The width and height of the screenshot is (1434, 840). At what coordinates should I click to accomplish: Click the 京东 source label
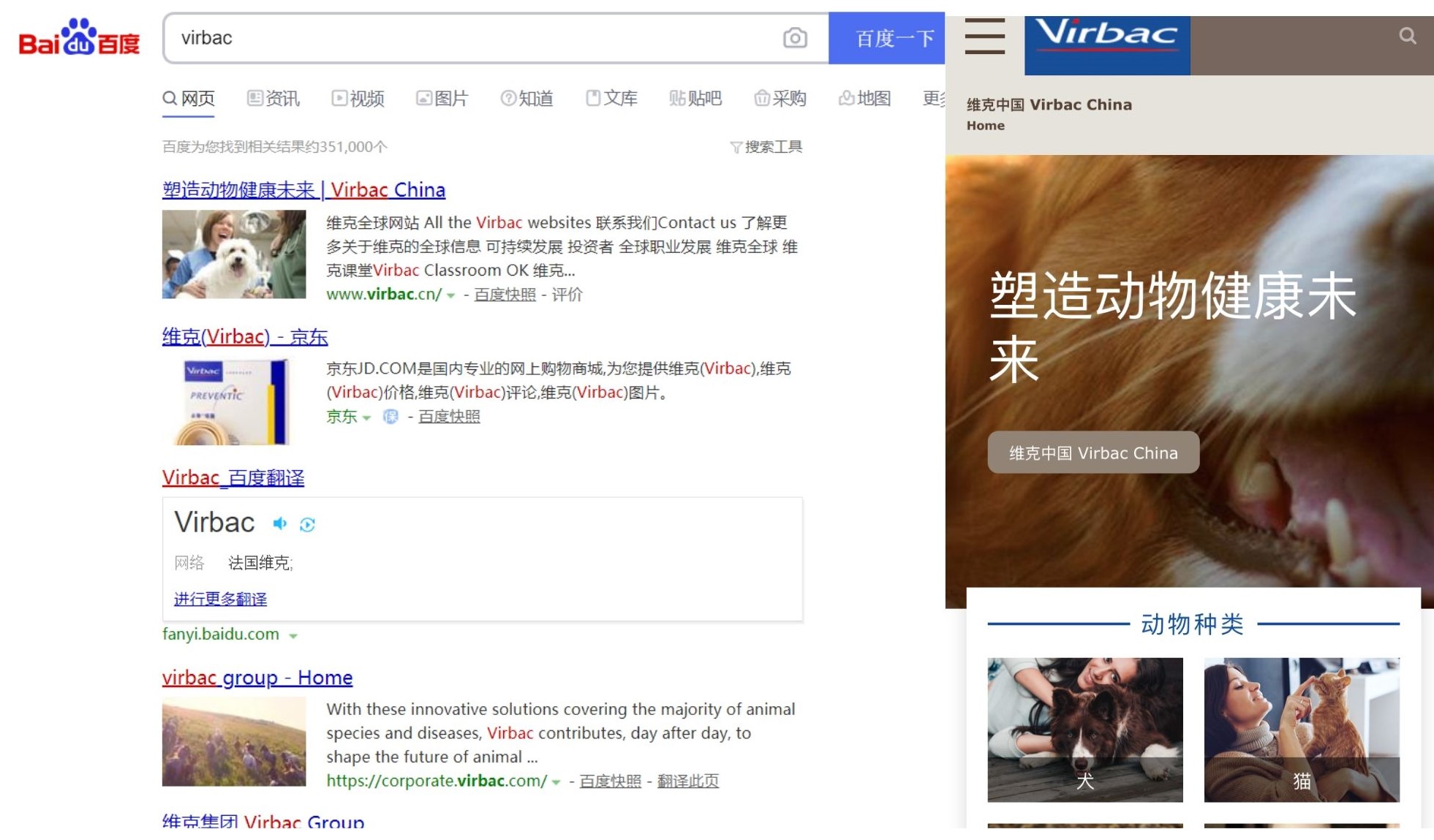(x=341, y=417)
